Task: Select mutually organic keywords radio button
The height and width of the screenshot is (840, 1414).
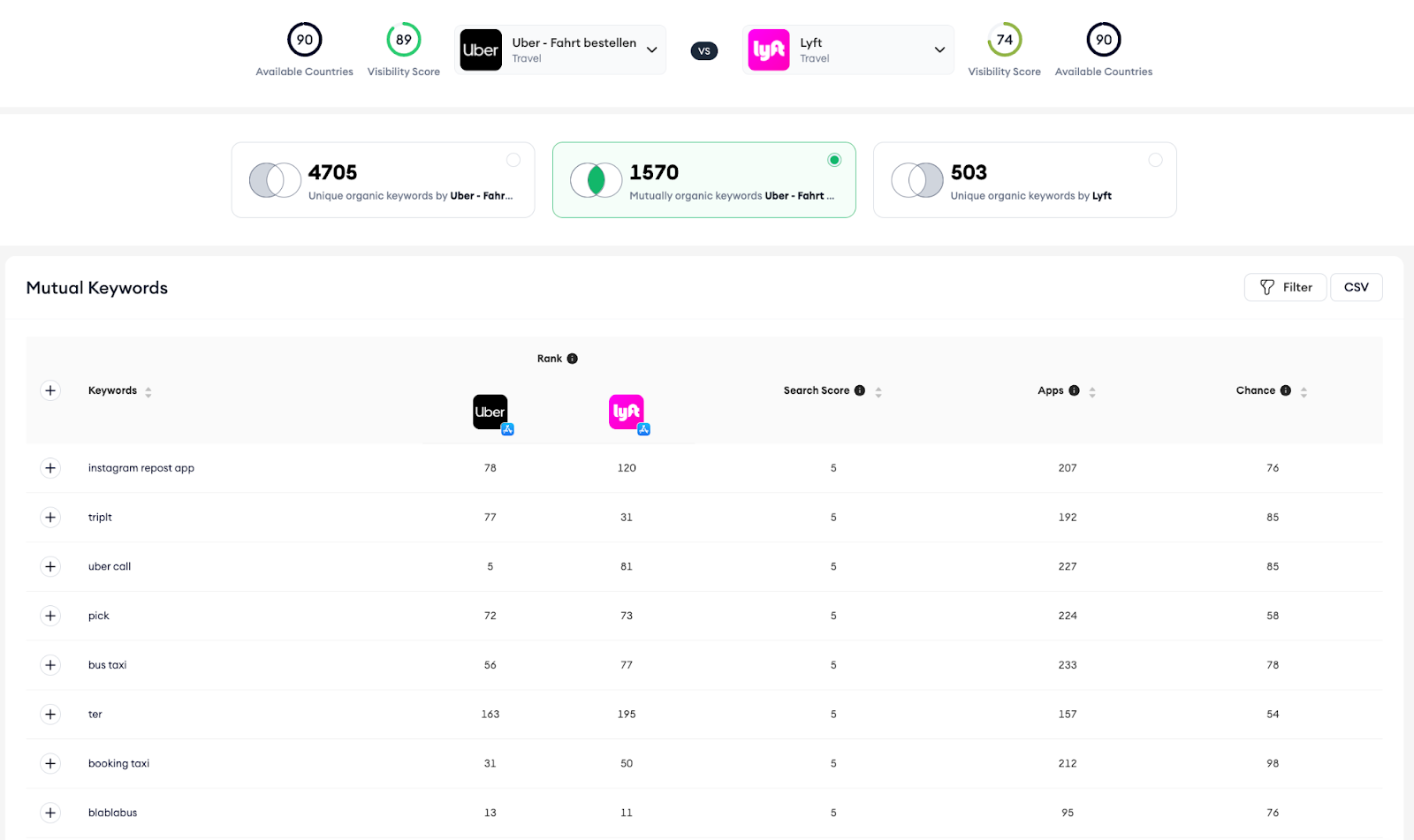Action: coord(834,160)
